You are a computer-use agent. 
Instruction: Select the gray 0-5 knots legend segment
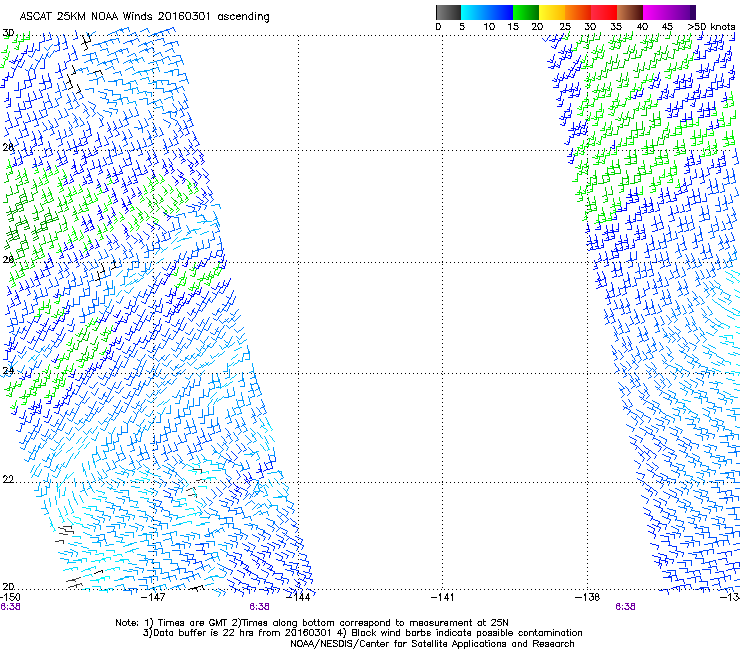coord(448,12)
